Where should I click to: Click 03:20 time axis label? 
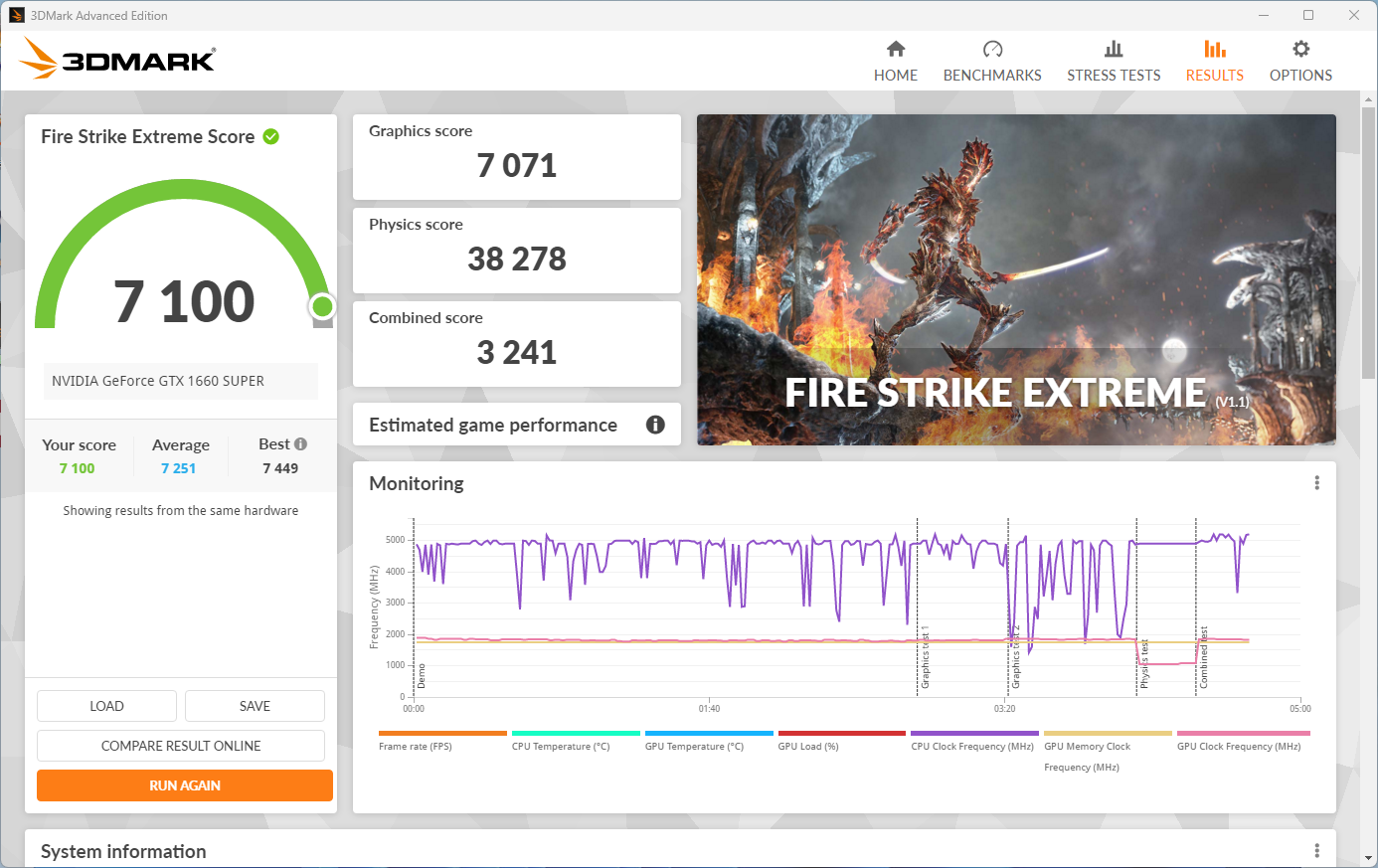pos(1005,709)
